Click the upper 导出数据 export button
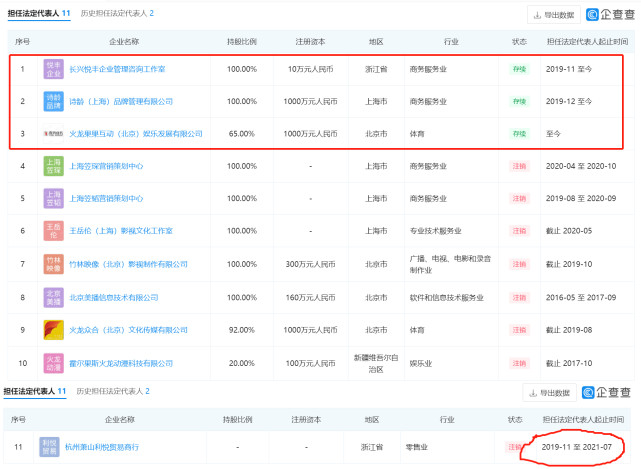 coord(554,15)
